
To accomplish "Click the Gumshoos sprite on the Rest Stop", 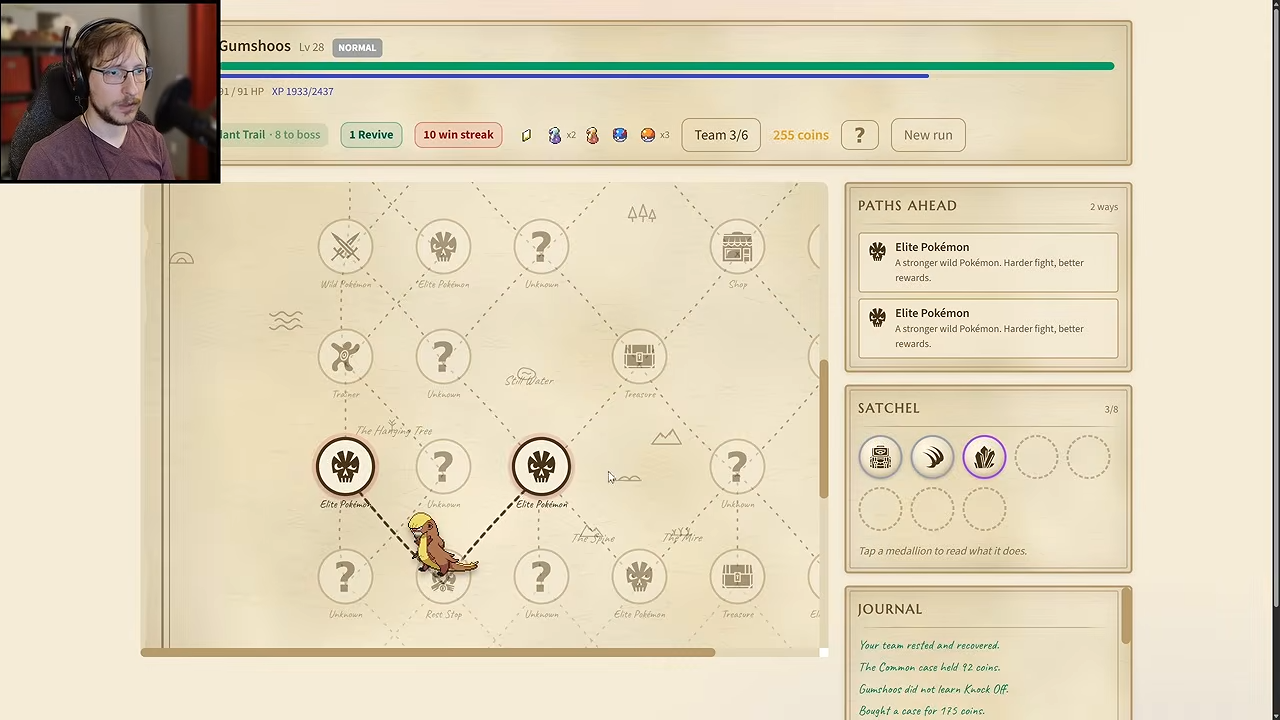I will (440, 546).
